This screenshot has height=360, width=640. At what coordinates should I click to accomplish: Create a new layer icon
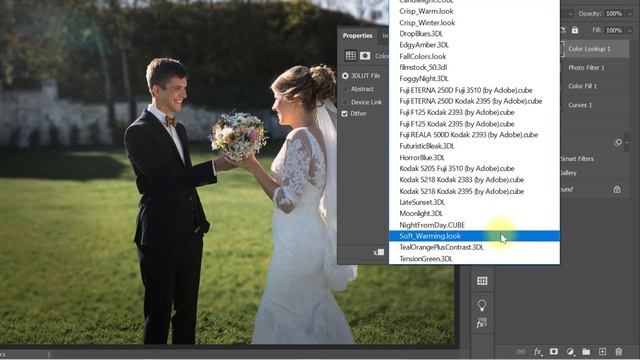(x=602, y=351)
